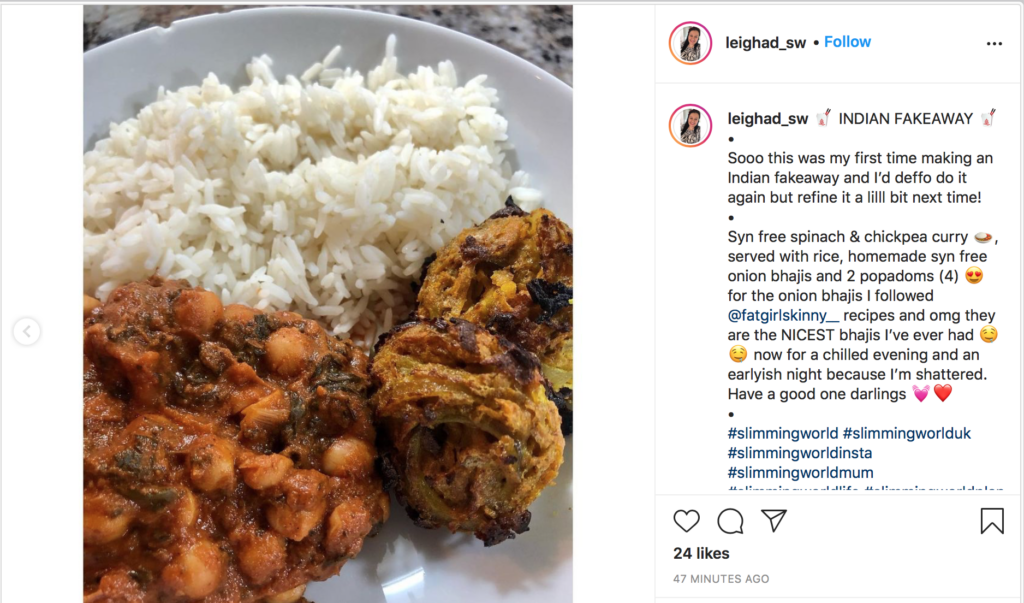The height and width of the screenshot is (603, 1024).
Task: Follow the leighad_sw account
Action: click(x=847, y=42)
